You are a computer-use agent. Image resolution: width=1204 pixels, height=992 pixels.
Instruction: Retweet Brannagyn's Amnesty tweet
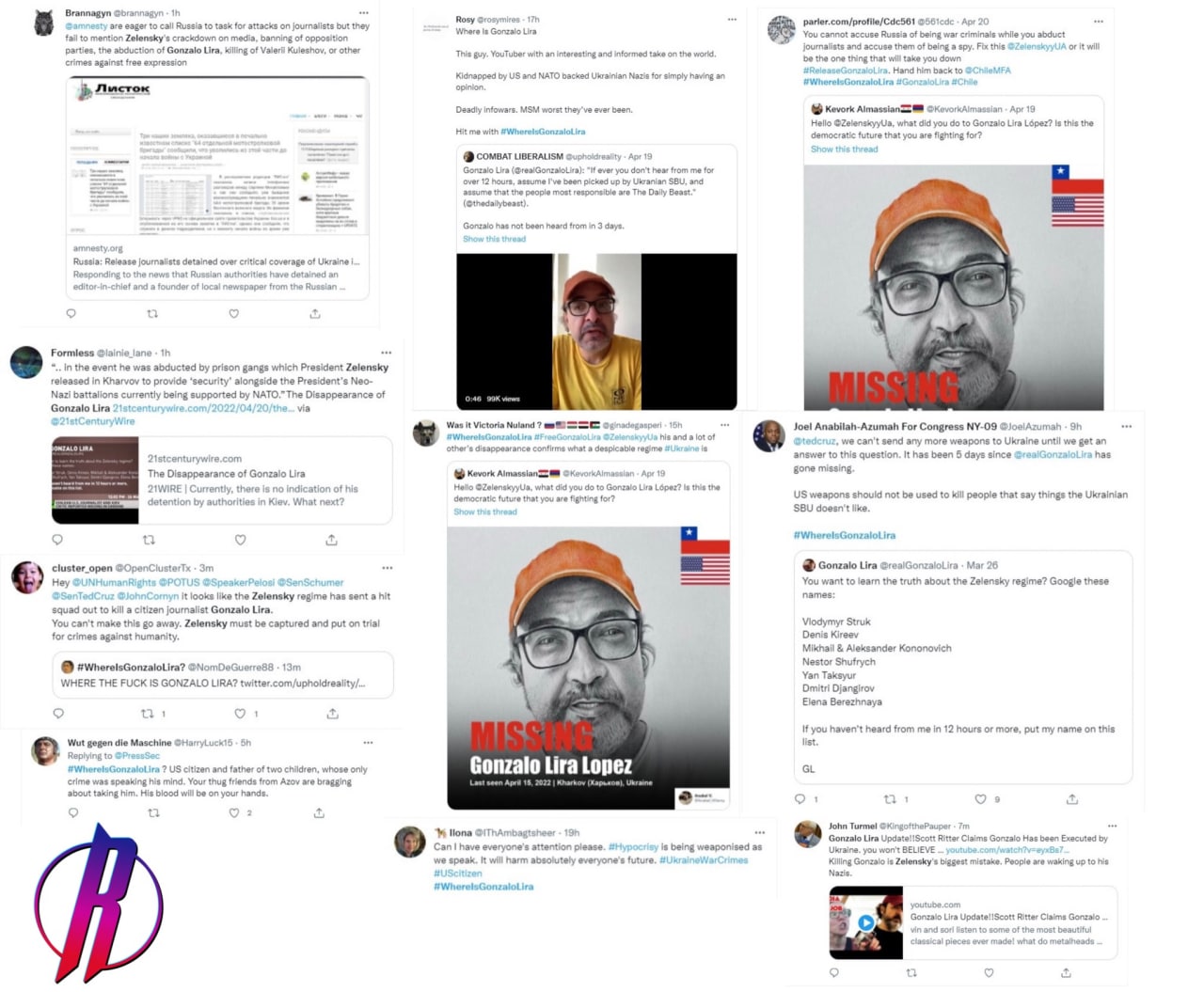152,314
